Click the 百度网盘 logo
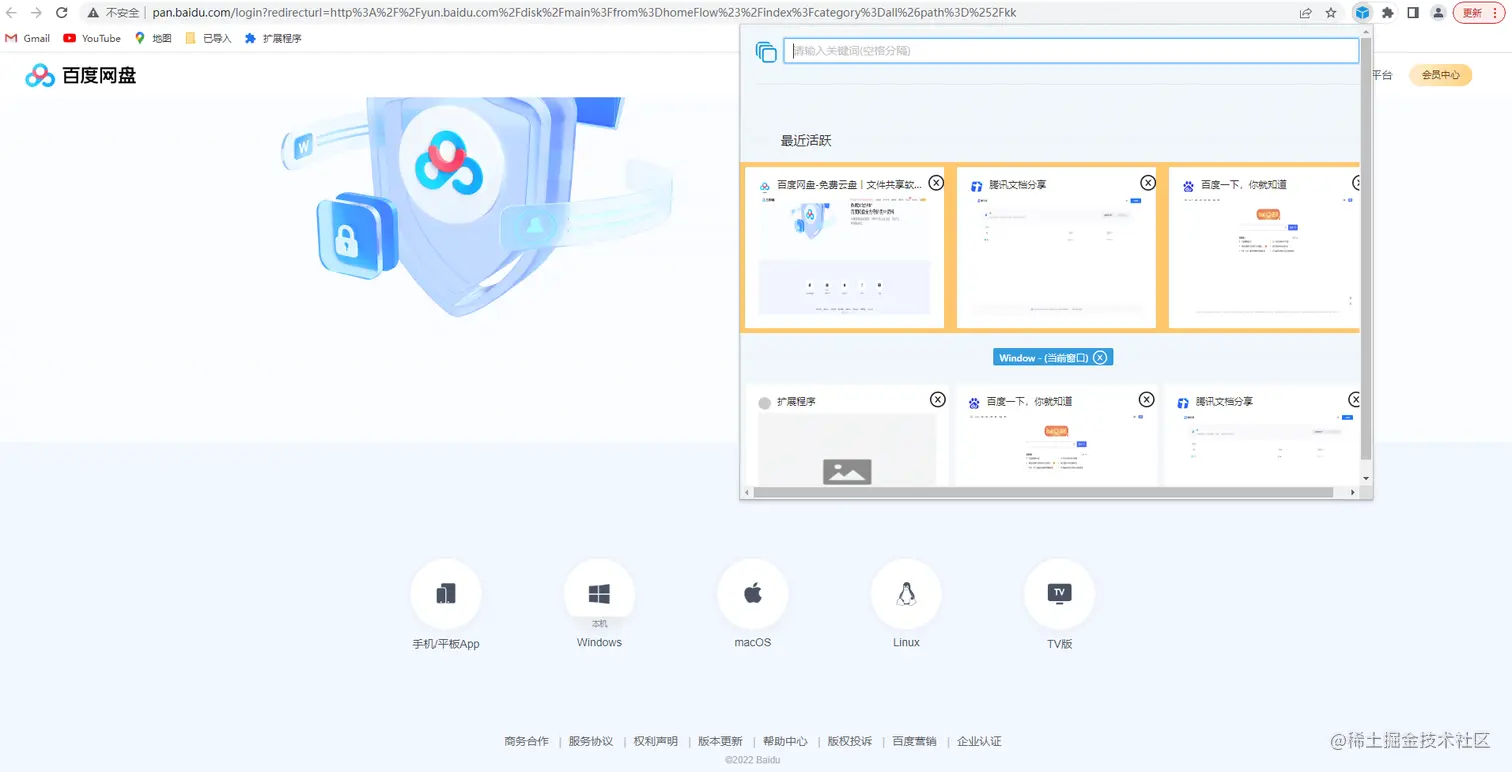Screen dimensions: 1512x772 pyautogui.click(x=81, y=75)
